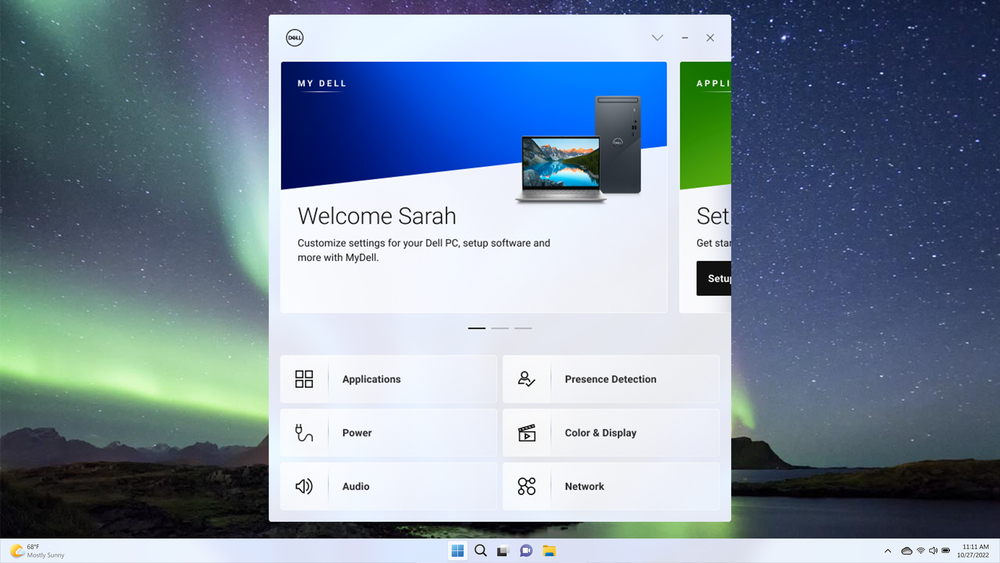The height and width of the screenshot is (563, 1000).
Task: Open Color & Display settings label
Action: click(600, 432)
